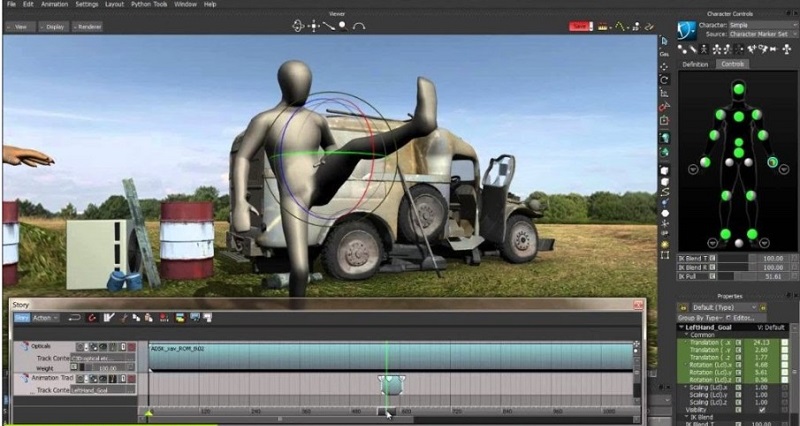
Task: Open the Animation menu
Action: pyautogui.click(x=55, y=4)
